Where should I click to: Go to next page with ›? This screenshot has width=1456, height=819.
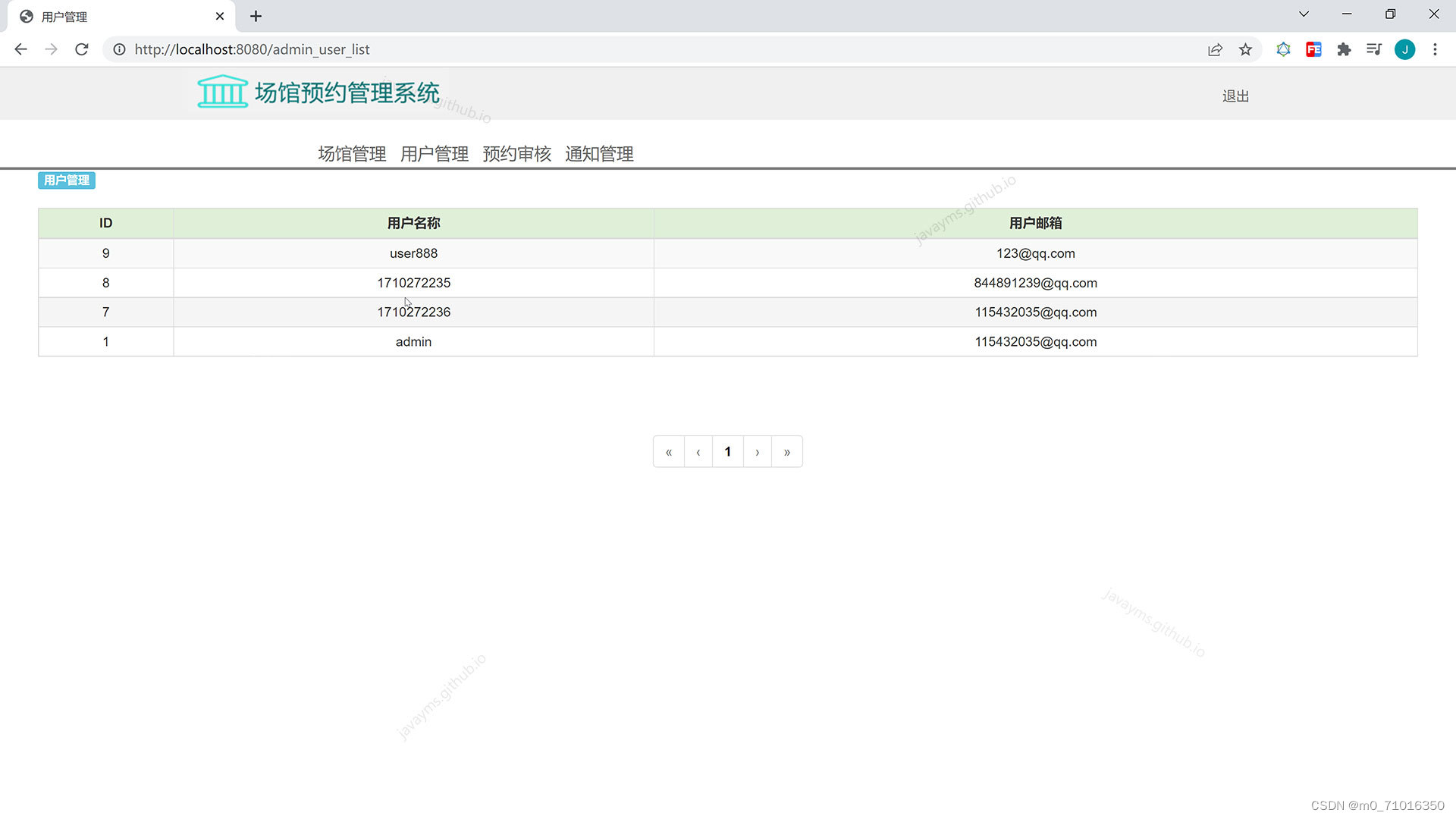pos(758,452)
